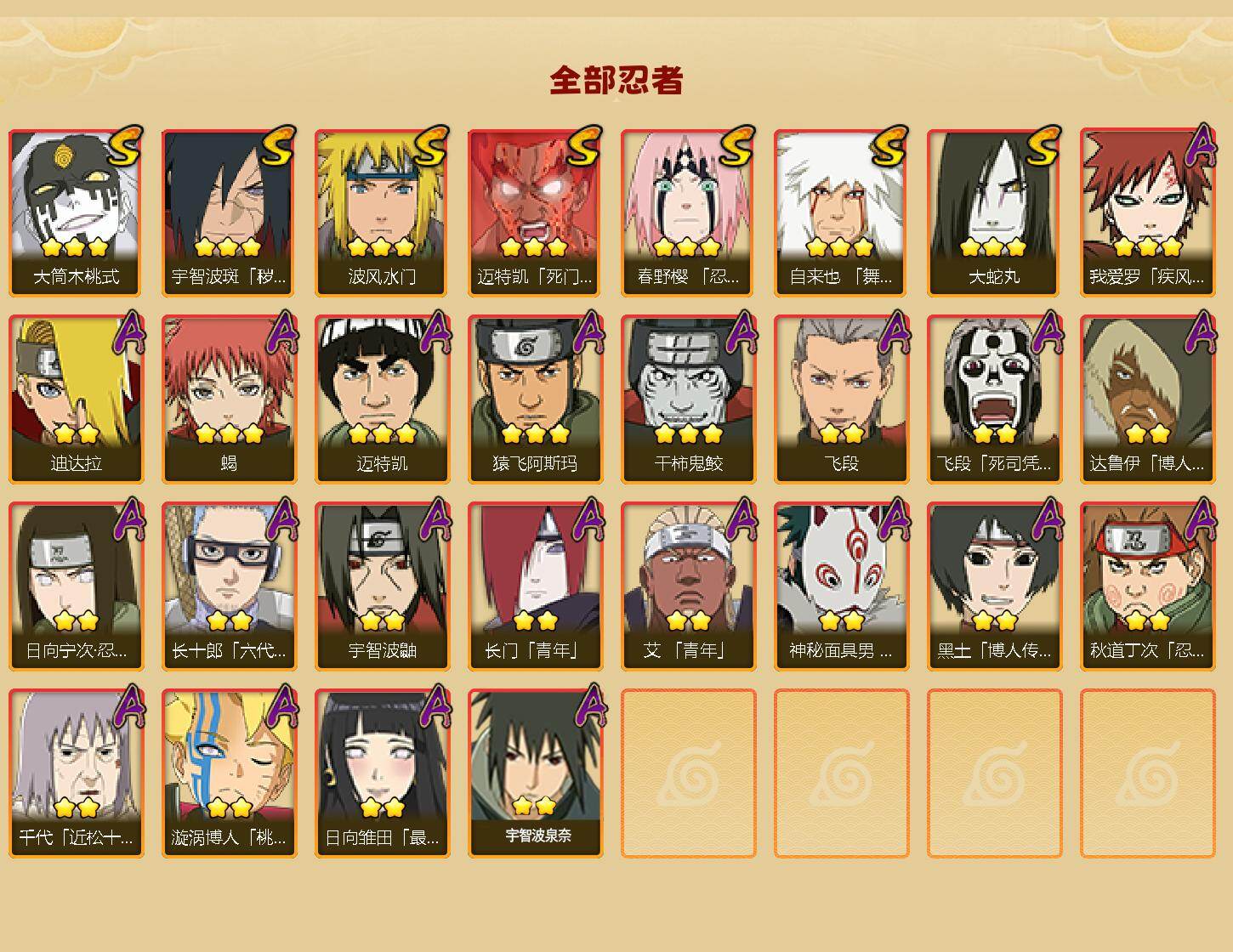Click the first empty ninja slot

[688, 773]
